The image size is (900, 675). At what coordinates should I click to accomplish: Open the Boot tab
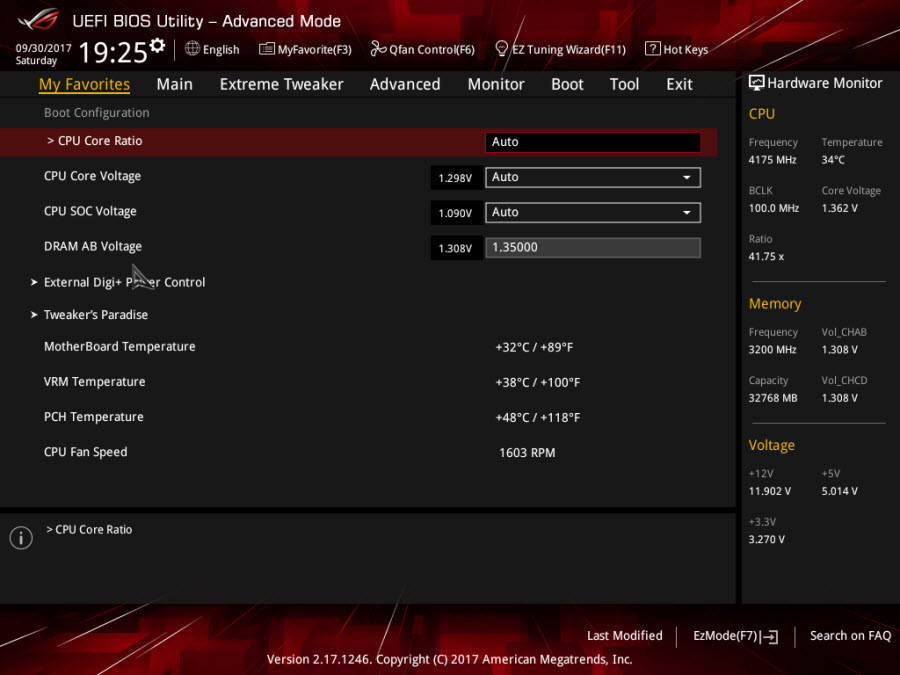(x=567, y=84)
